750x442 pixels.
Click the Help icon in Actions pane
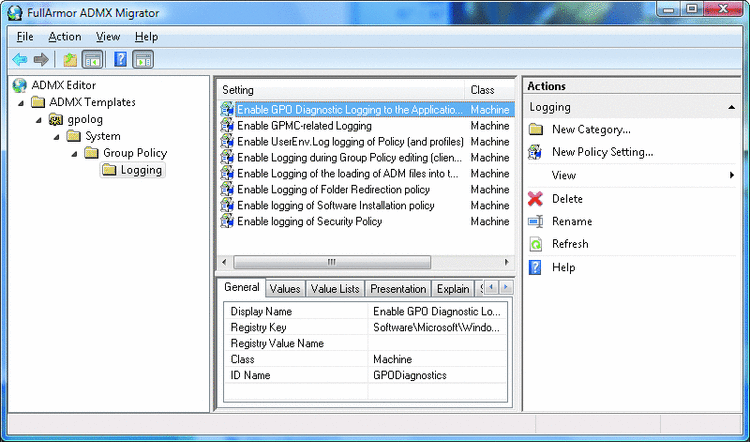[x=535, y=267]
